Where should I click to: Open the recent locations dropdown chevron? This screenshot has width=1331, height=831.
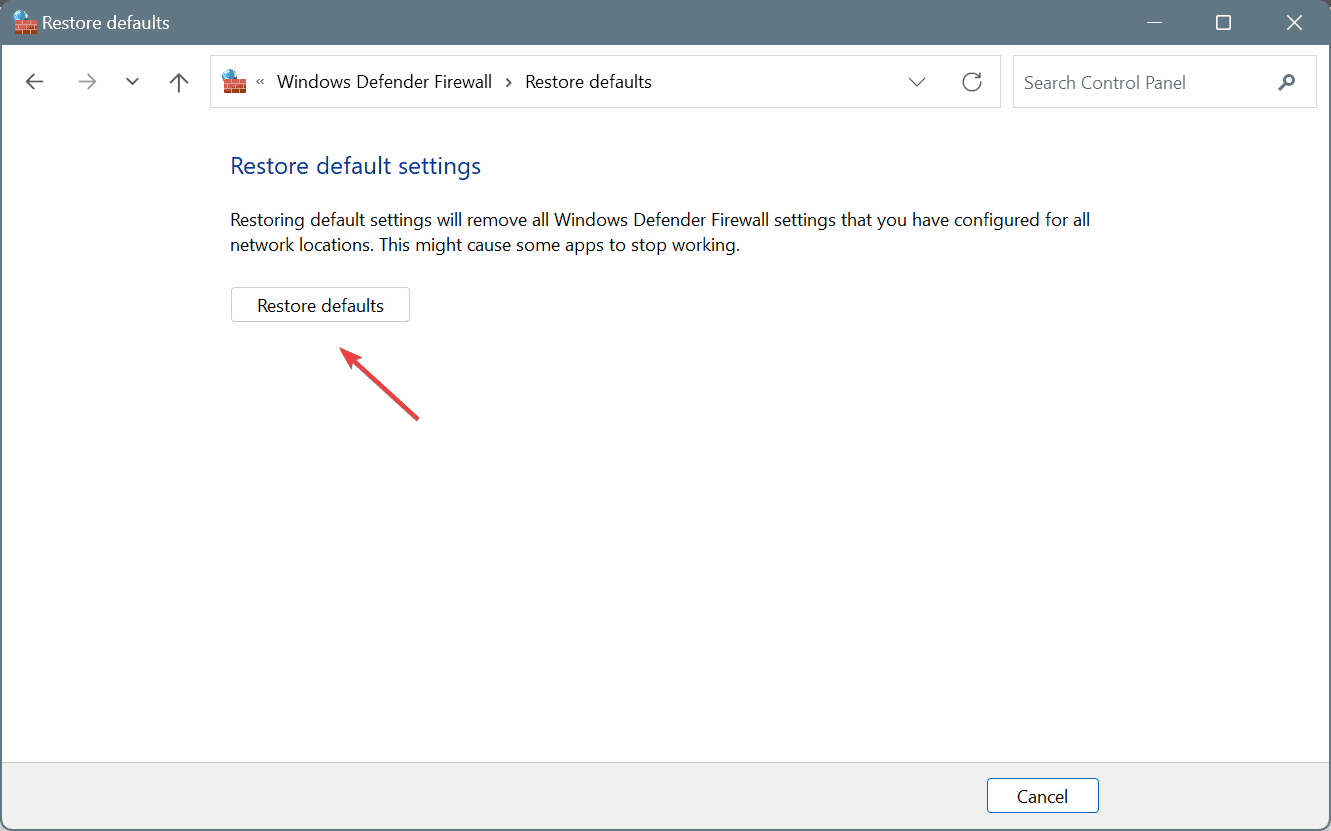coord(132,82)
